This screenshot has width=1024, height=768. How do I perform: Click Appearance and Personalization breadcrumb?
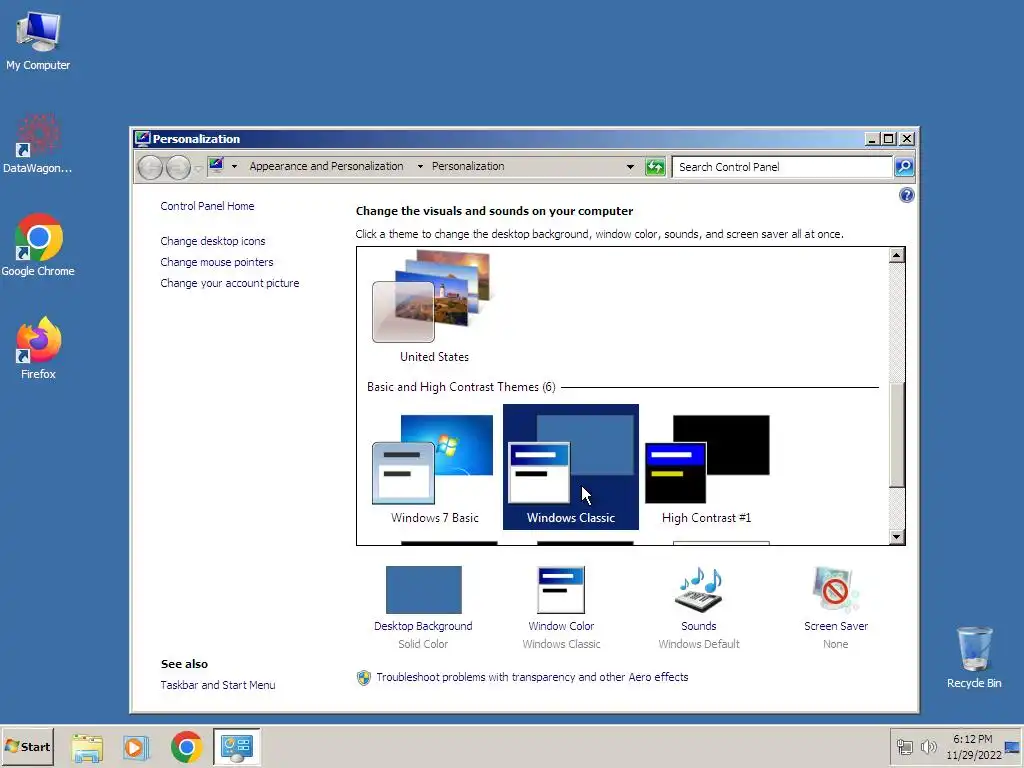point(326,167)
